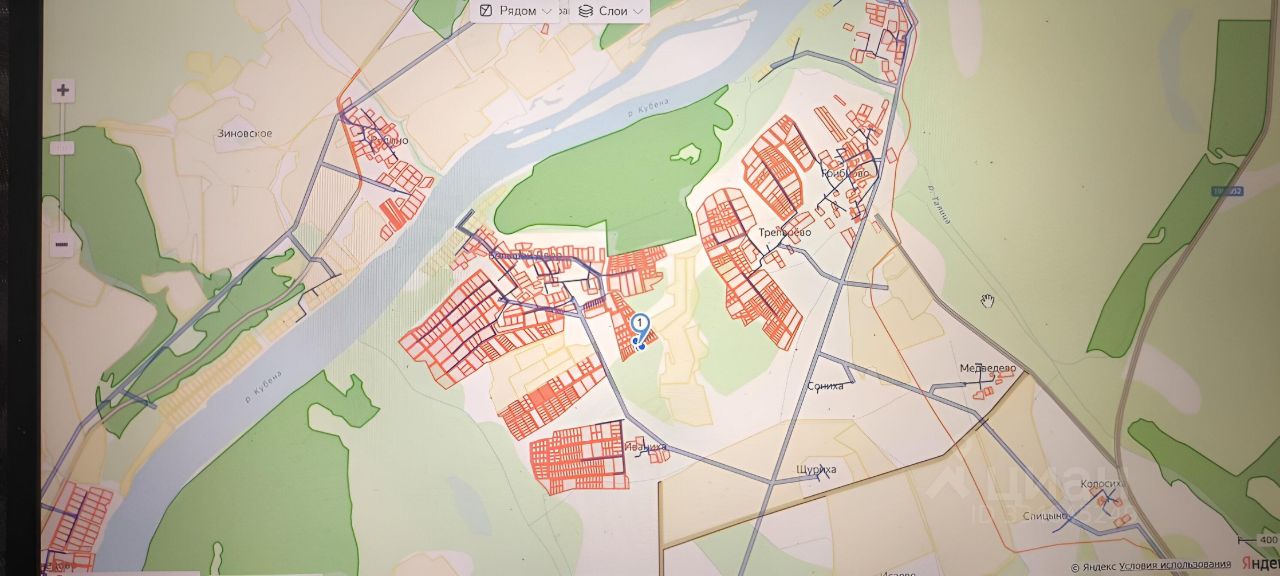Viewport: 1280px width, 576px height.
Task: Click the Зиновское village label
Action: click(x=244, y=133)
